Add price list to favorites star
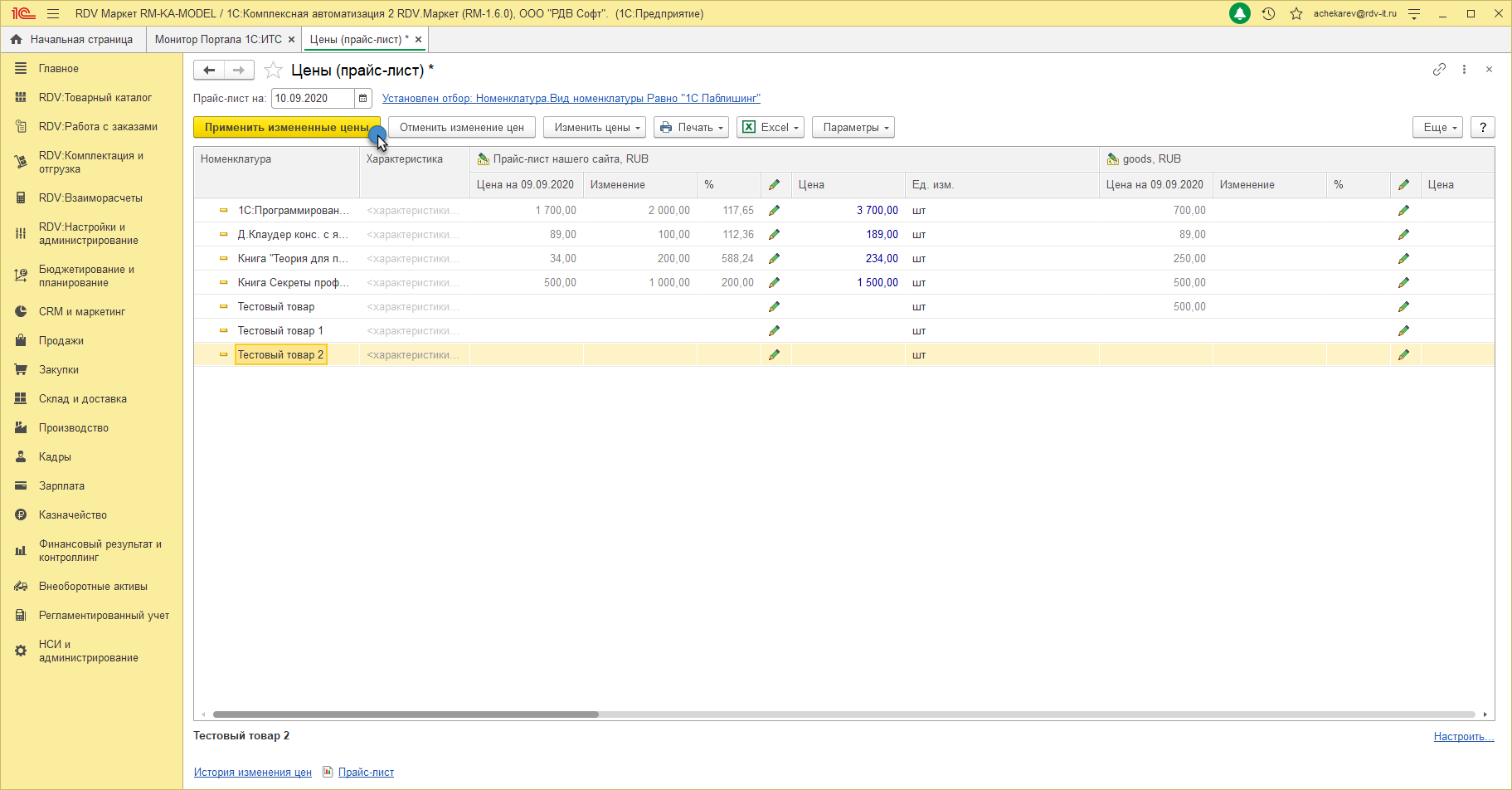 tap(273, 71)
